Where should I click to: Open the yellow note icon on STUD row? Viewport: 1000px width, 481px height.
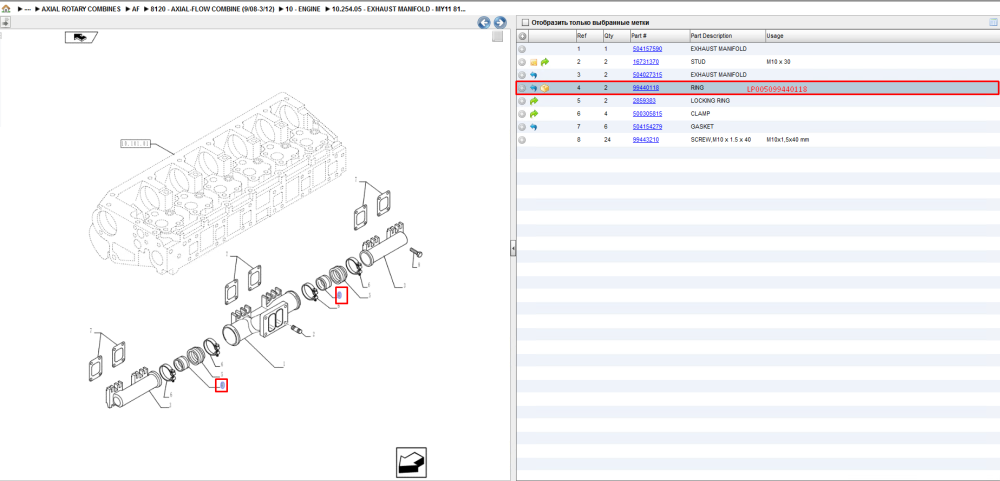(x=534, y=62)
